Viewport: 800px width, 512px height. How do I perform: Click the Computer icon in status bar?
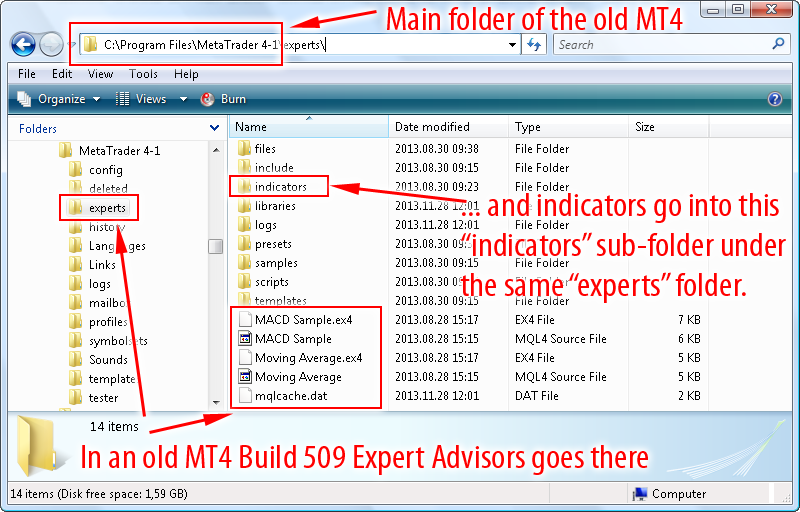(x=639, y=494)
